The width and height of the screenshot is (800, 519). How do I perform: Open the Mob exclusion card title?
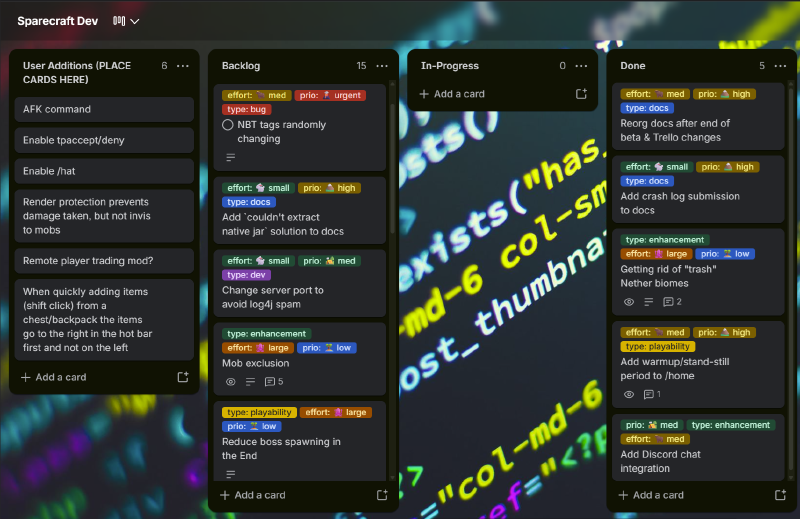[256, 363]
